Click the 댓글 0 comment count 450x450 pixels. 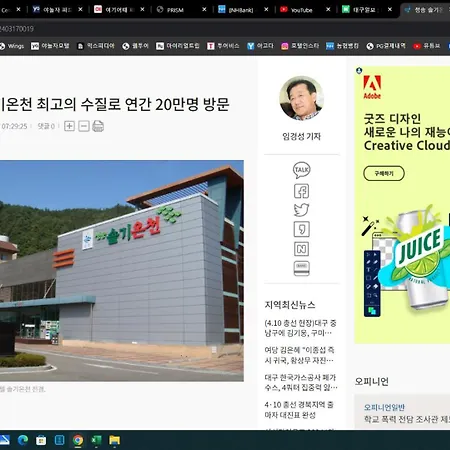click(46, 126)
